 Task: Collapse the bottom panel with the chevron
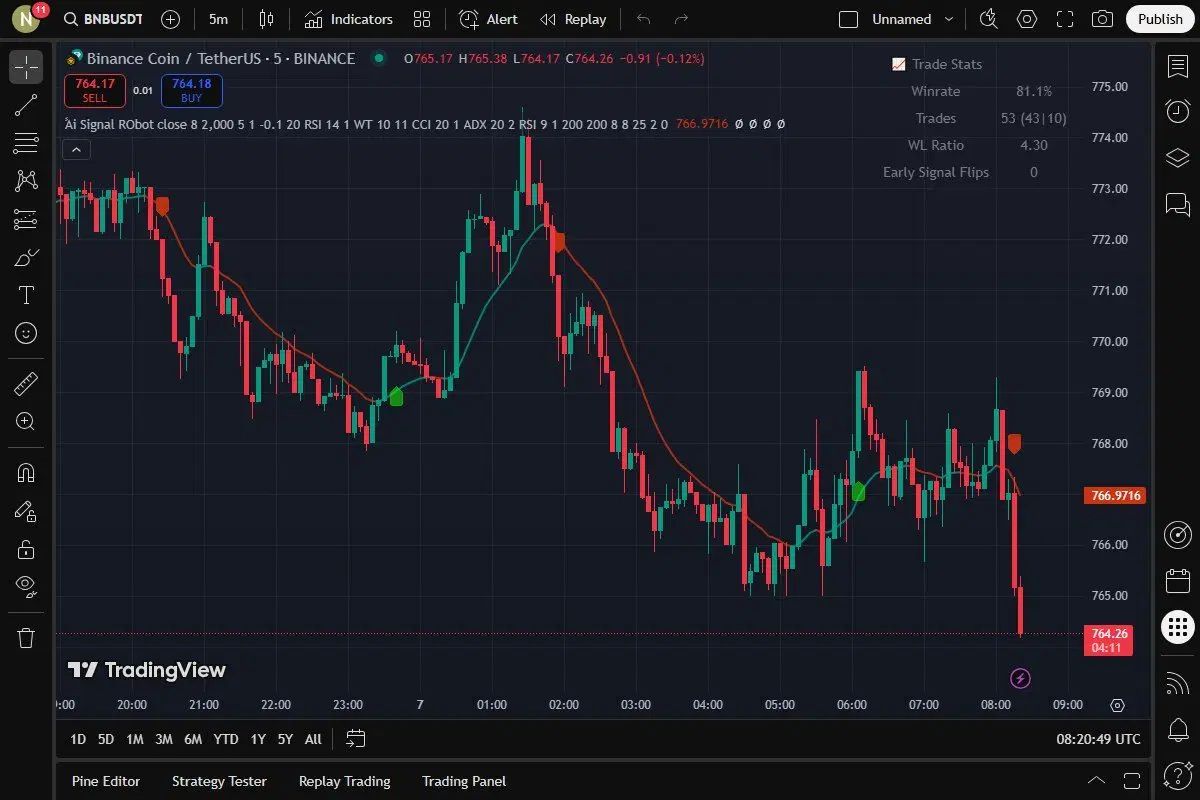coord(1097,780)
